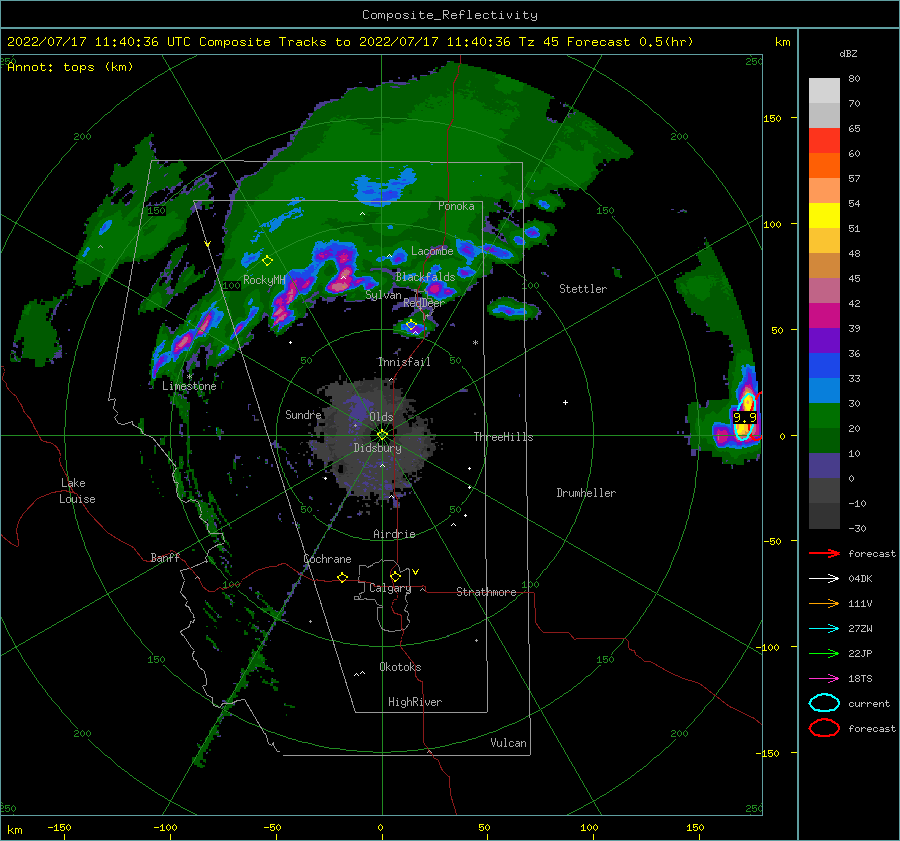Click the Ponoka city label
This screenshot has width=900, height=841.
[456, 206]
